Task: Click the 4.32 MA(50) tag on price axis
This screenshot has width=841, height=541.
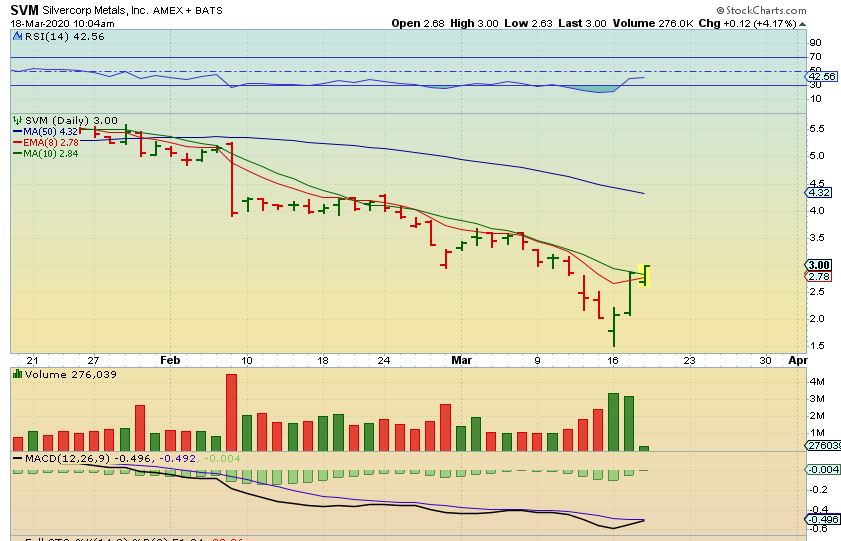Action: 820,192
